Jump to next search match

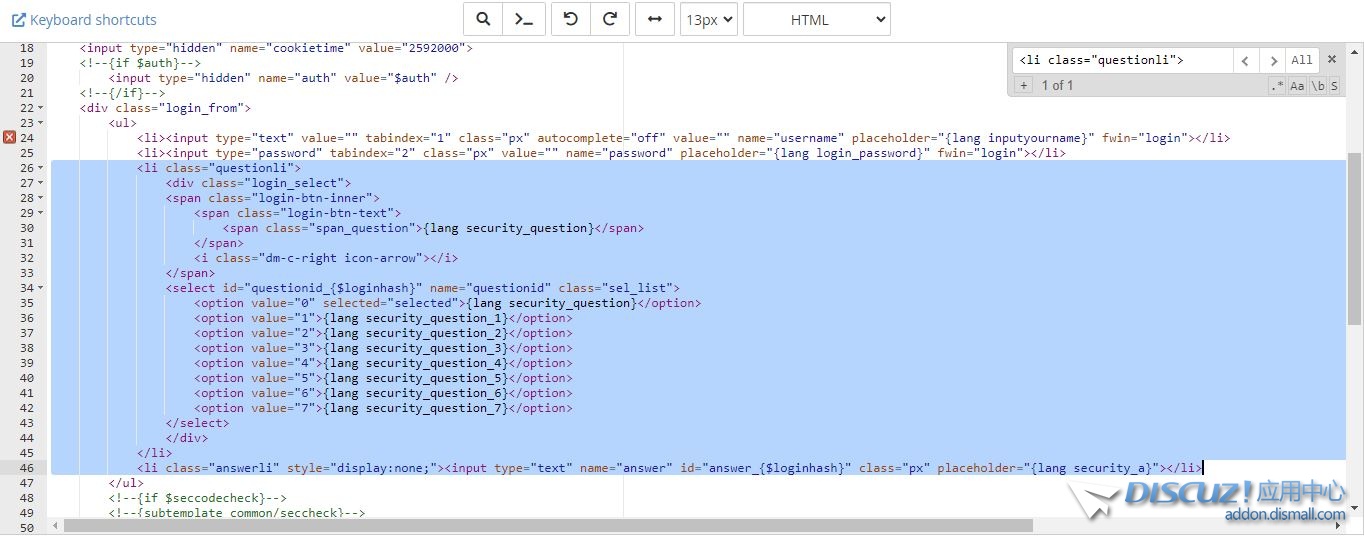tap(1271, 60)
